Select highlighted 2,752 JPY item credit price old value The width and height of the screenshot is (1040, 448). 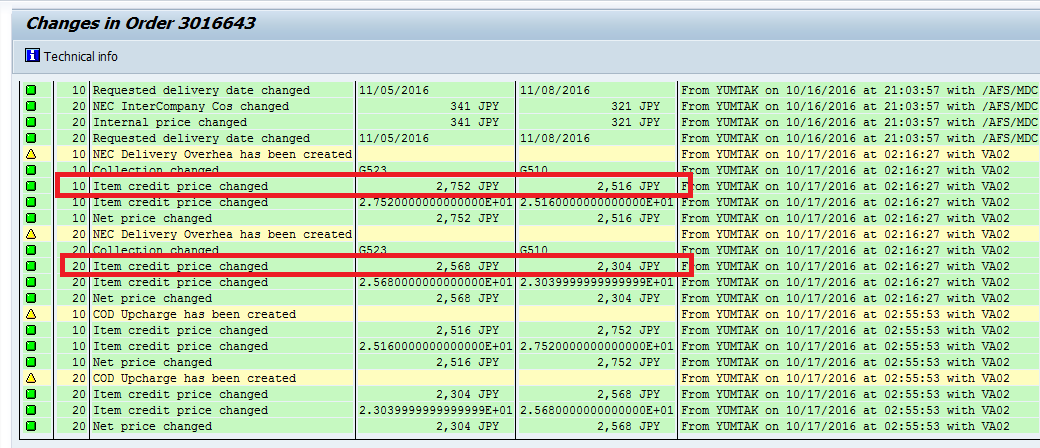(x=466, y=187)
